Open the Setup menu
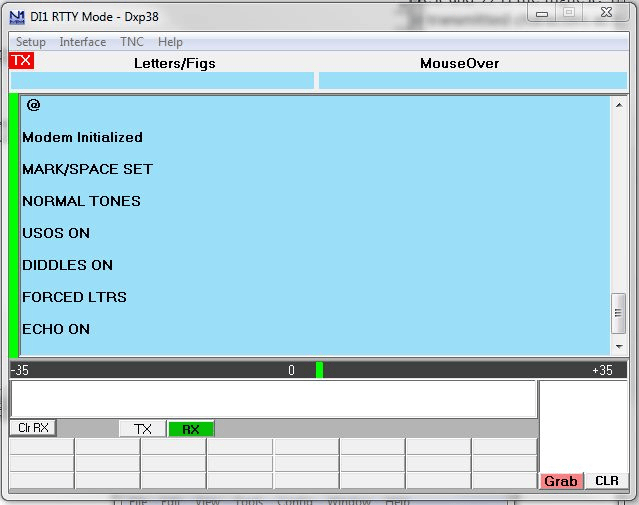Image resolution: width=639 pixels, height=505 pixels. (31, 42)
